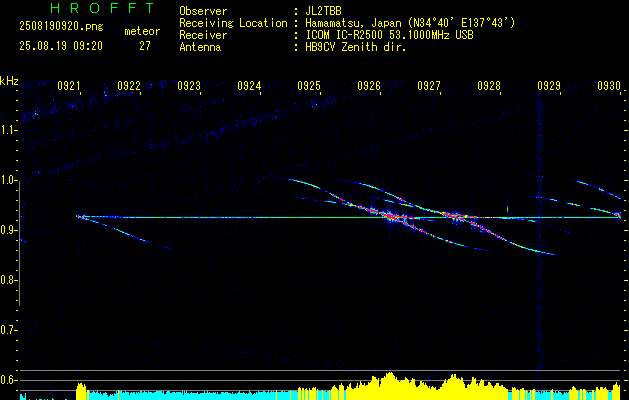The height and width of the screenshot is (400, 629).
Task: Click the 0924 time marker
Action: tap(249, 85)
